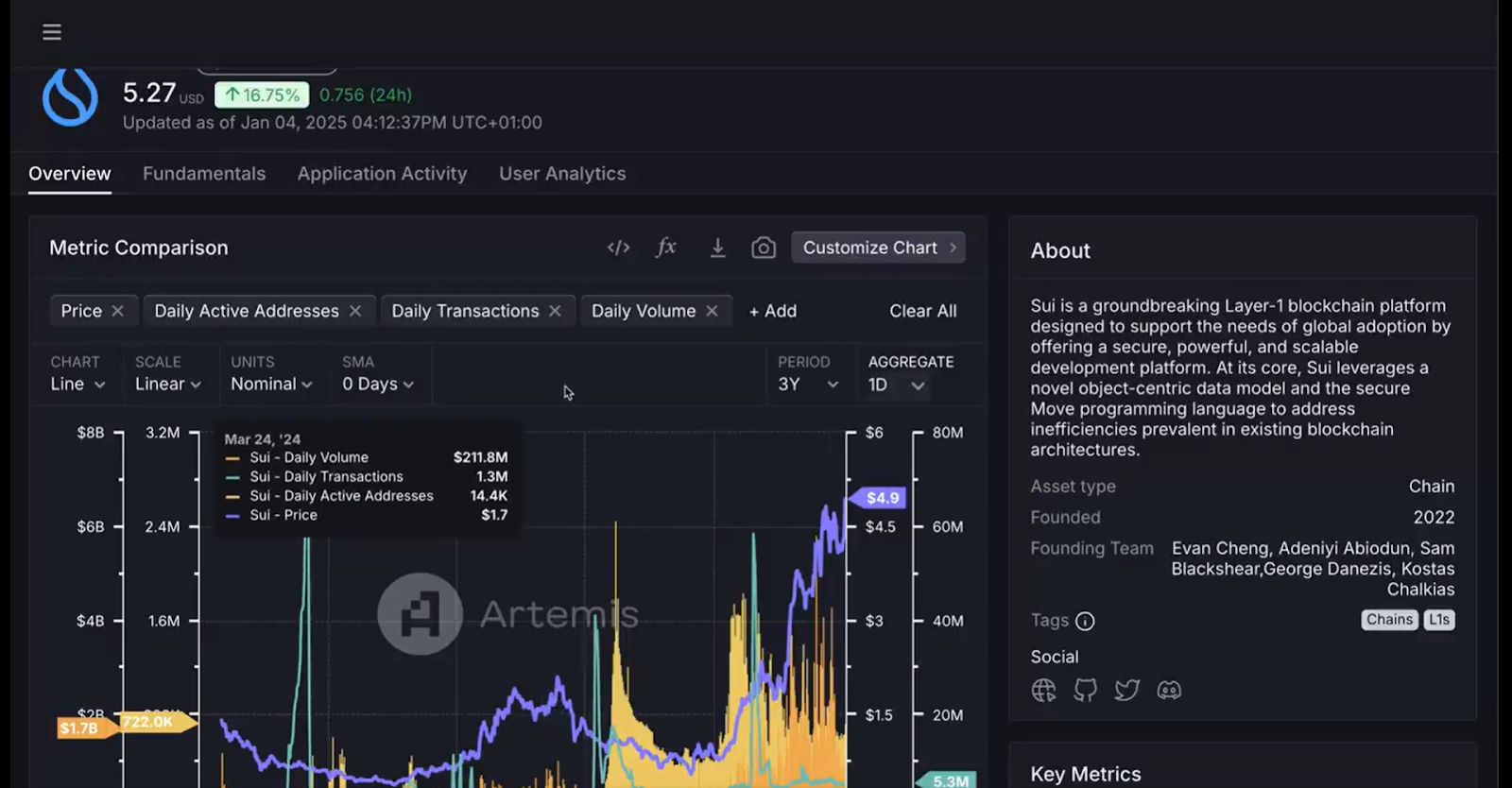Screen dimensions: 1512x788
Task: Click the Mar 24, '24 tooltip date
Action: tap(263, 439)
